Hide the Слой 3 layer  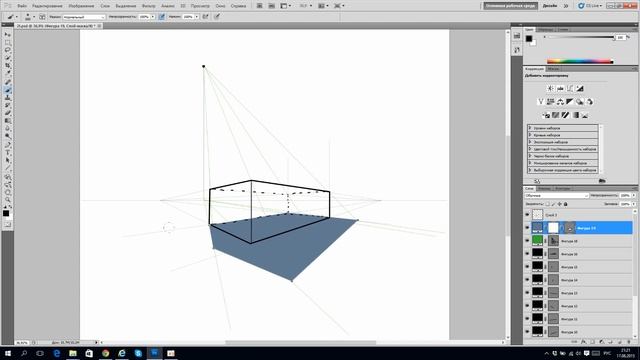coord(527,215)
